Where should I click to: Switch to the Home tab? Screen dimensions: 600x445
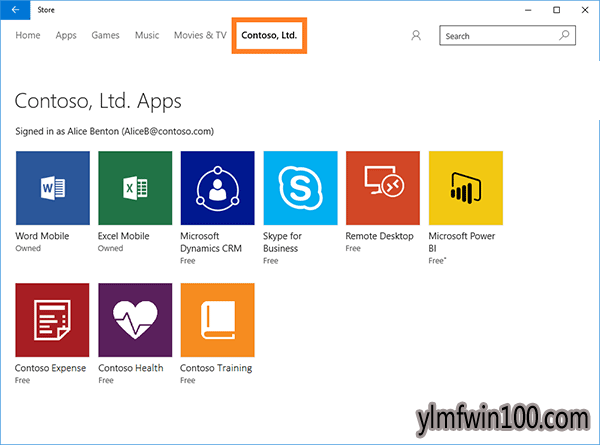(28, 36)
